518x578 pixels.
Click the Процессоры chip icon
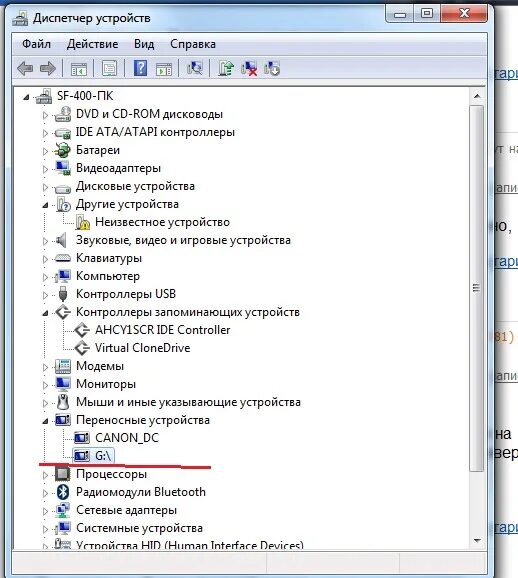[63, 474]
